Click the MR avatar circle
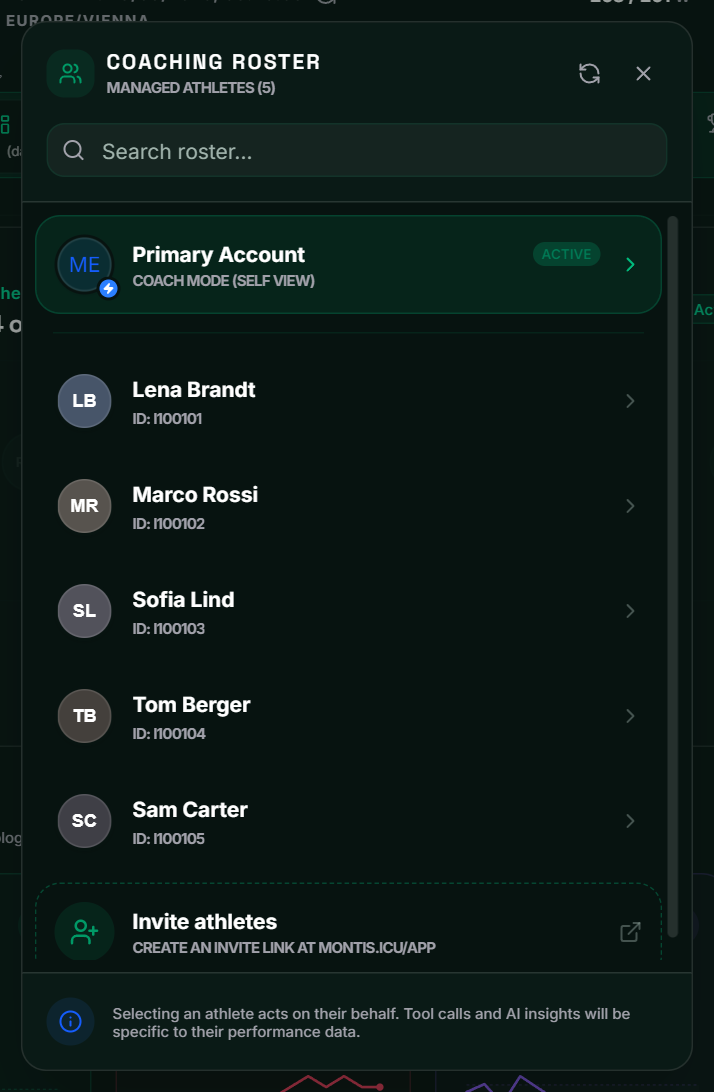 [84, 506]
